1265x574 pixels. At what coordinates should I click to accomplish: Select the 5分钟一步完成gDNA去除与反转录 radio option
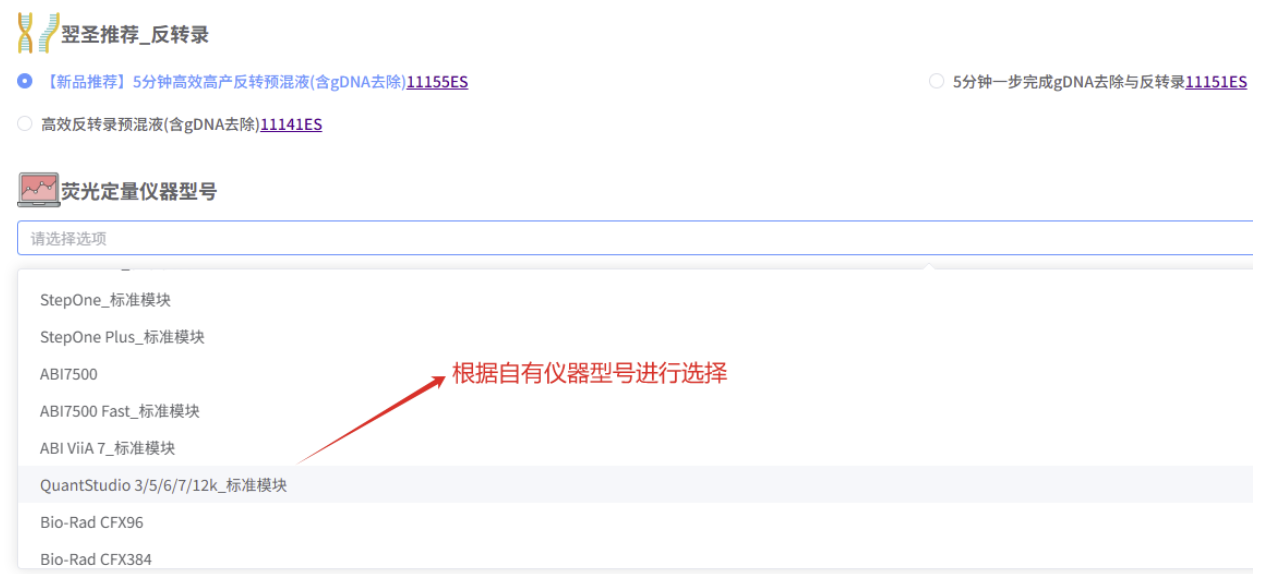coord(936,81)
